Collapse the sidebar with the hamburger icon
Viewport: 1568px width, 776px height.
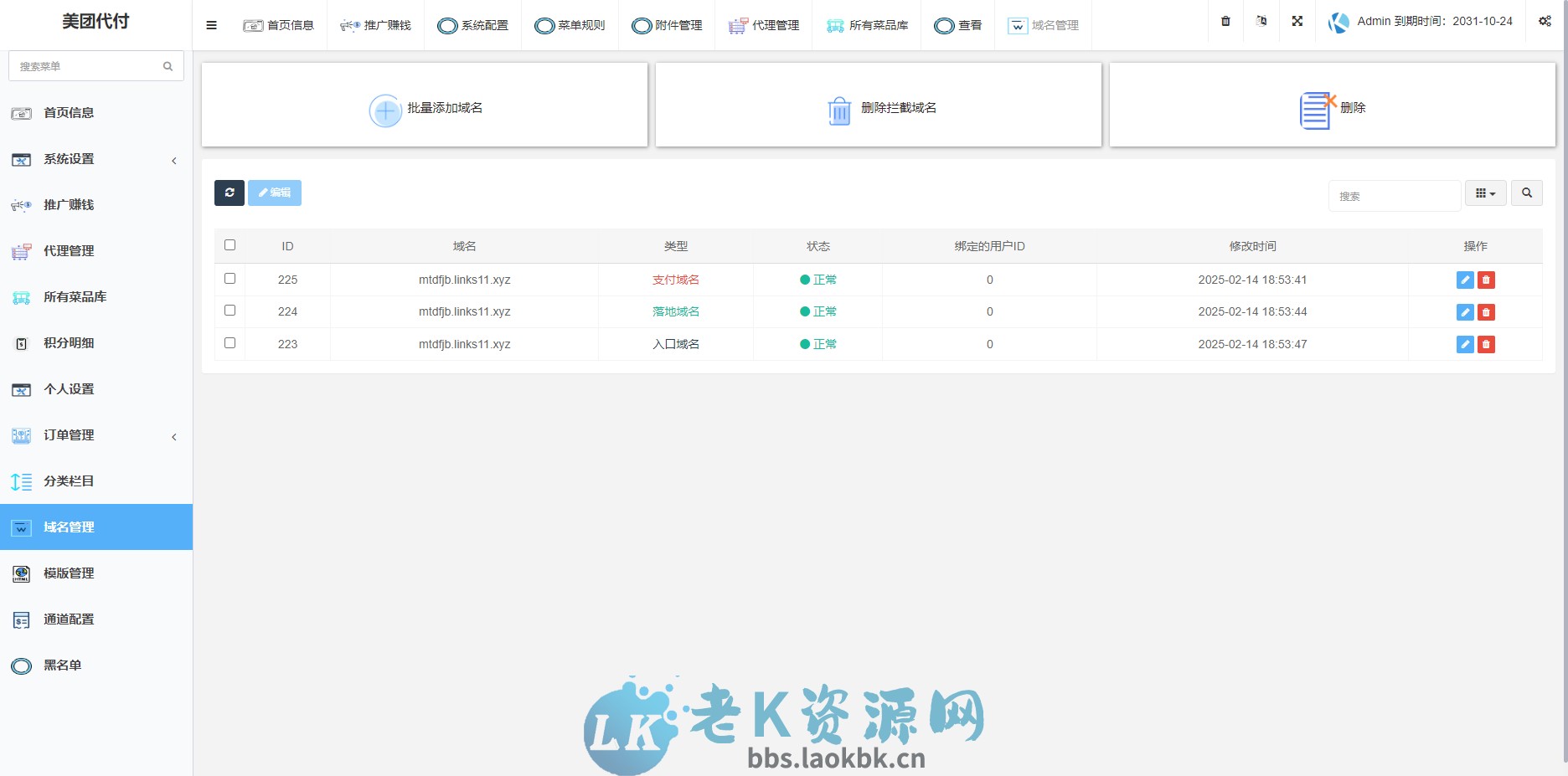click(211, 25)
